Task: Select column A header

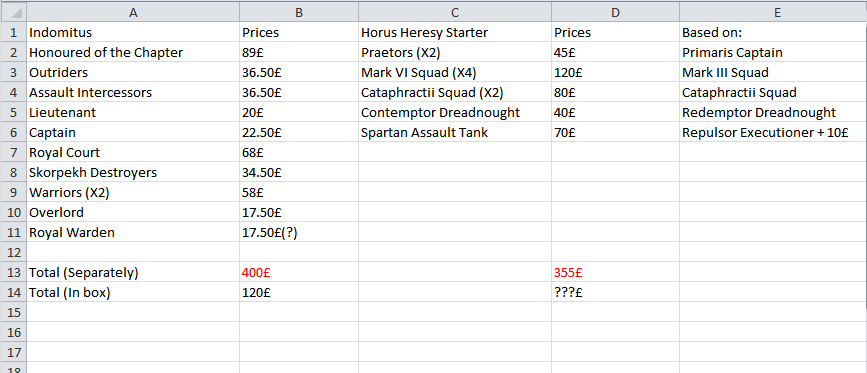Action: click(133, 12)
